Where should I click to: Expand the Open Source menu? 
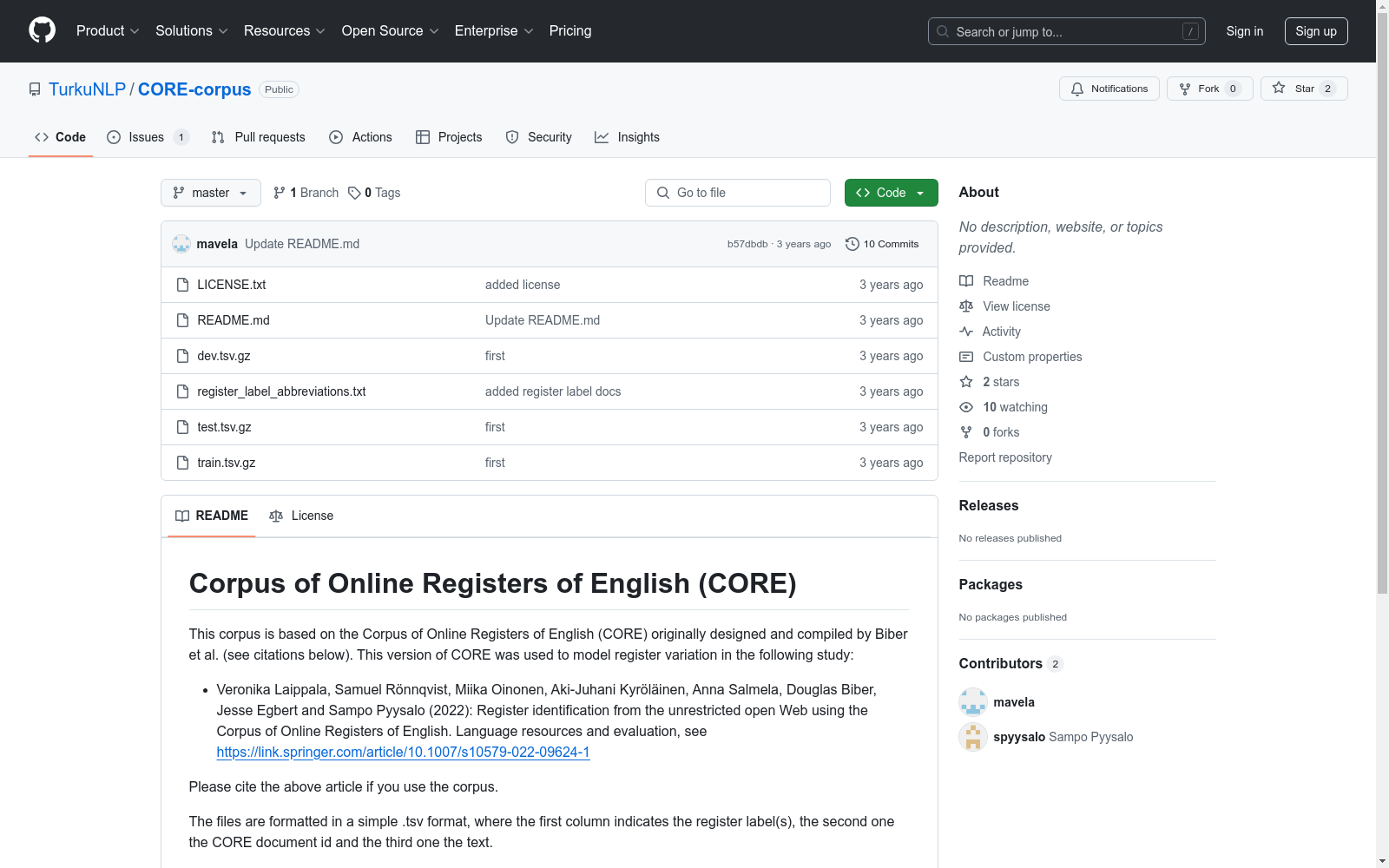coord(391,30)
